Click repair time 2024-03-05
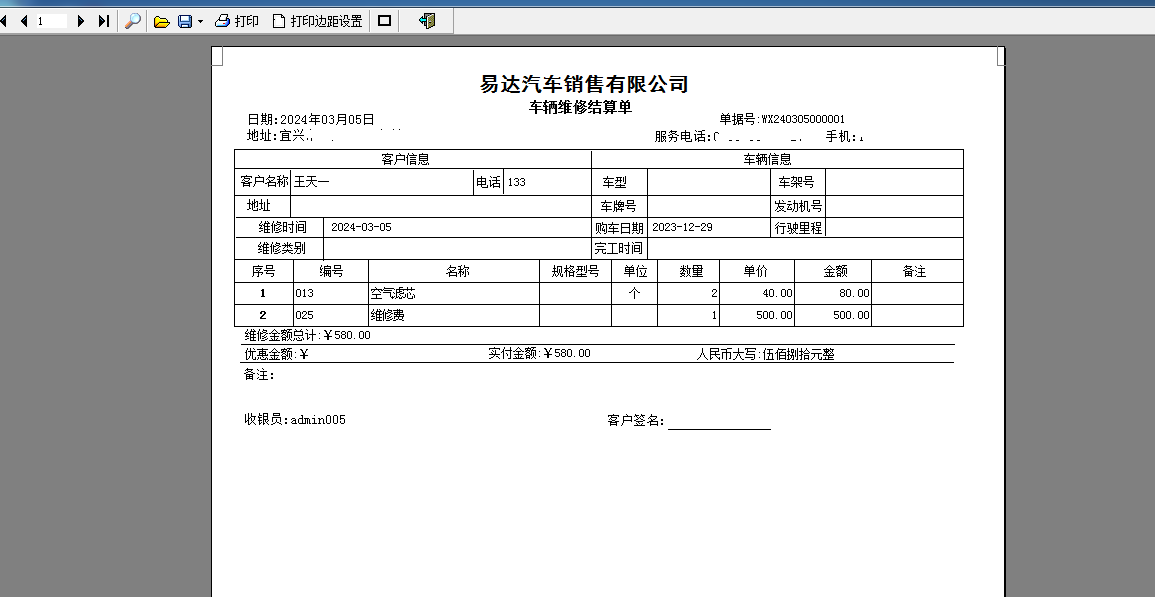 tap(361, 227)
